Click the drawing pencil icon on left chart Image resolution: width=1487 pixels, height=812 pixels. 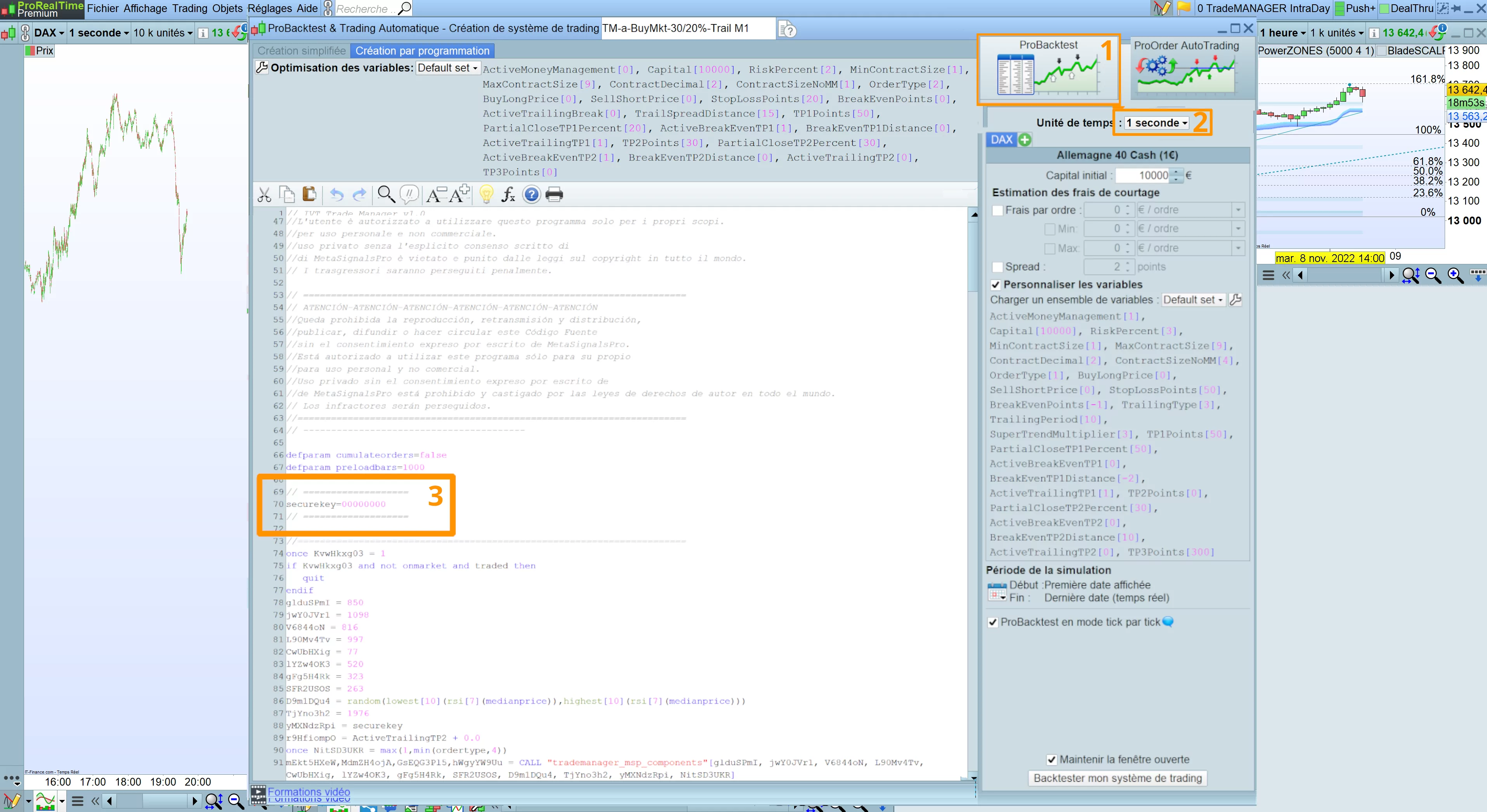12,801
